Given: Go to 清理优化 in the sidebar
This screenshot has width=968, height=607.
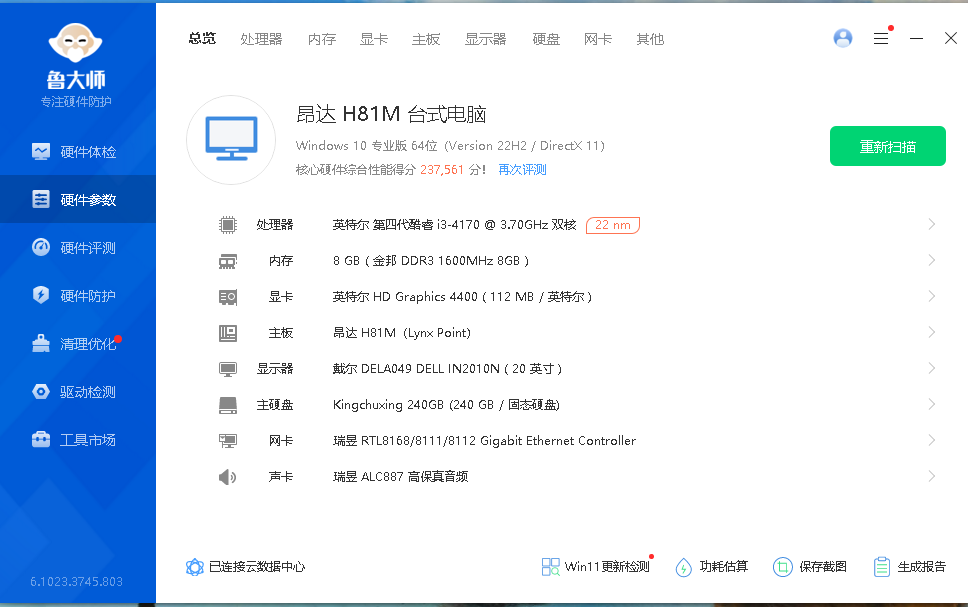Looking at the screenshot, I should (x=87, y=344).
